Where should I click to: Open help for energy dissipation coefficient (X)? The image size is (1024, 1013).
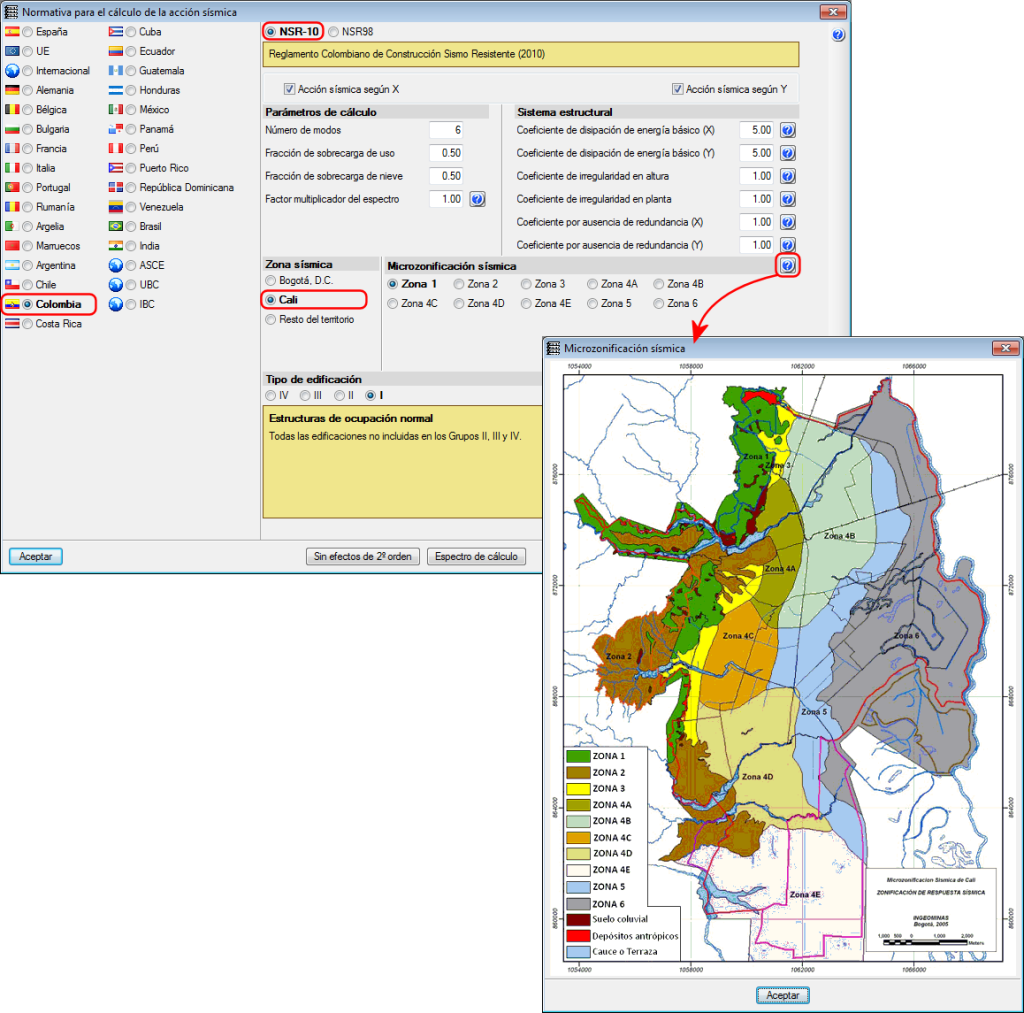coord(787,130)
